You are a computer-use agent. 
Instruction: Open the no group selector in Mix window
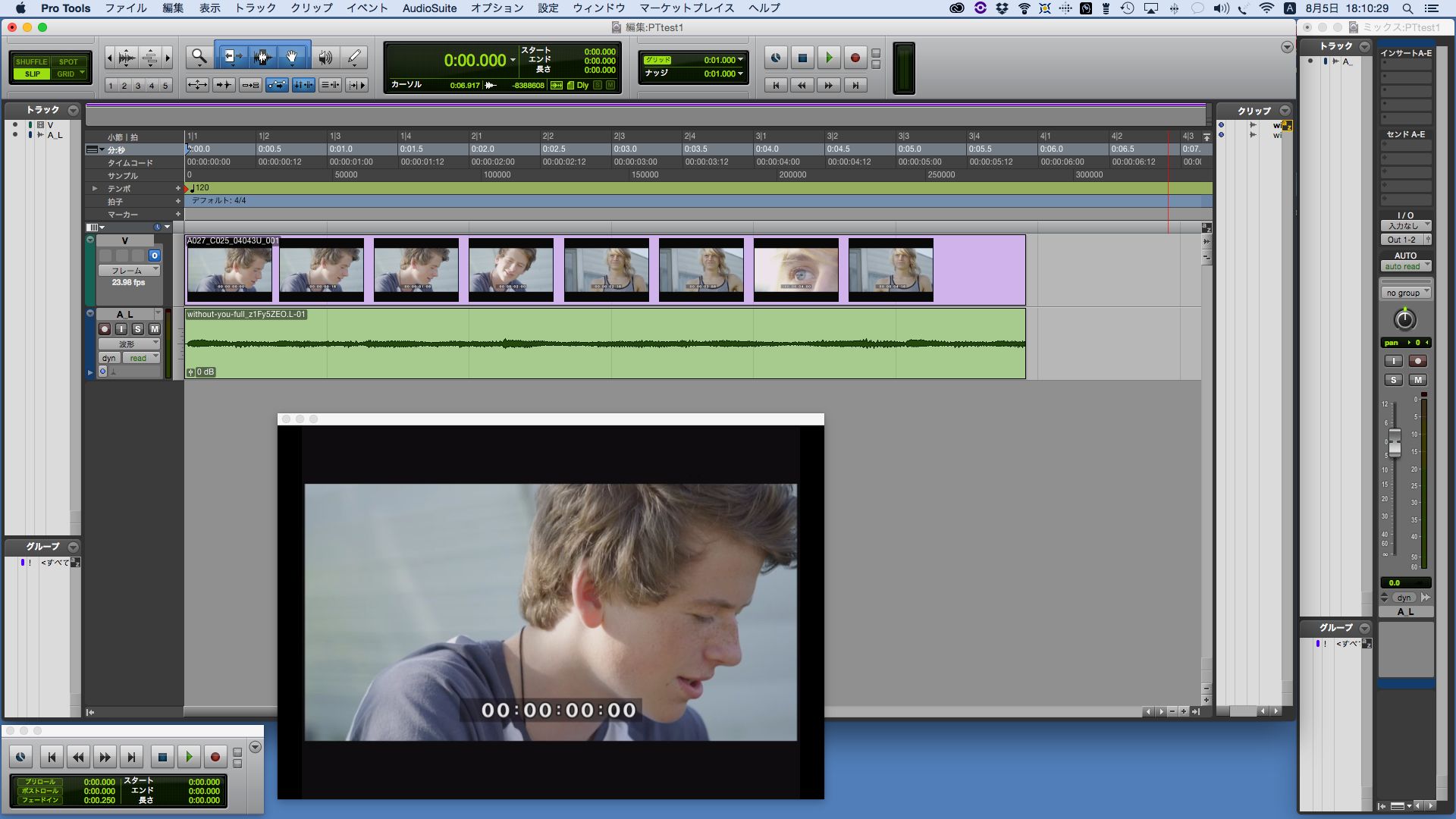coord(1406,293)
